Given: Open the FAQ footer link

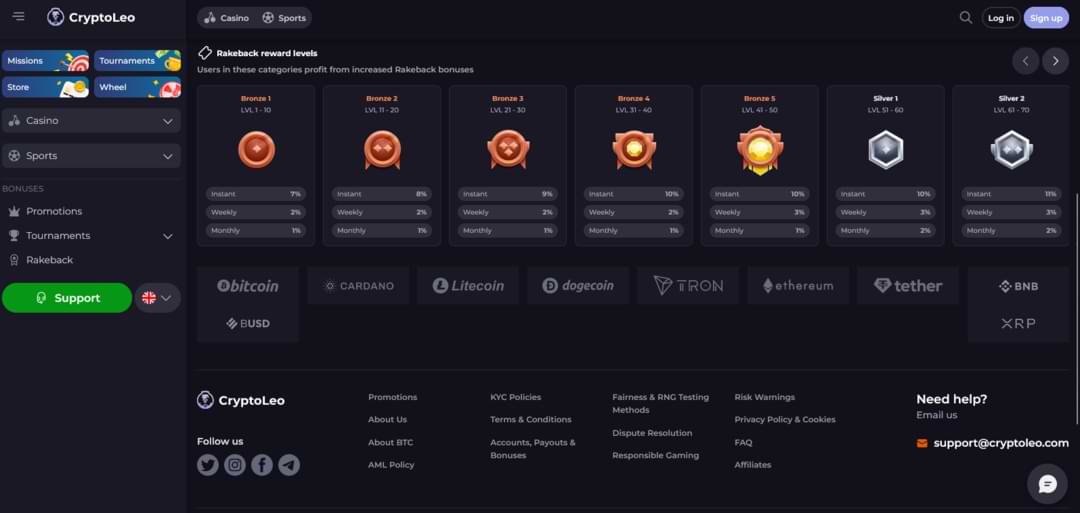Looking at the screenshot, I should click(743, 443).
